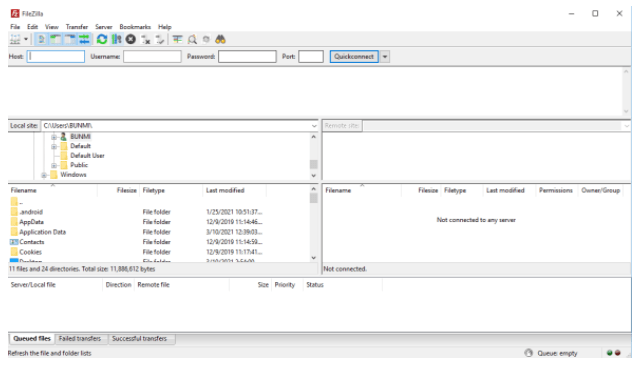The height and width of the screenshot is (369, 634).
Task: Select the Public folder in tree
Action: 79,165
